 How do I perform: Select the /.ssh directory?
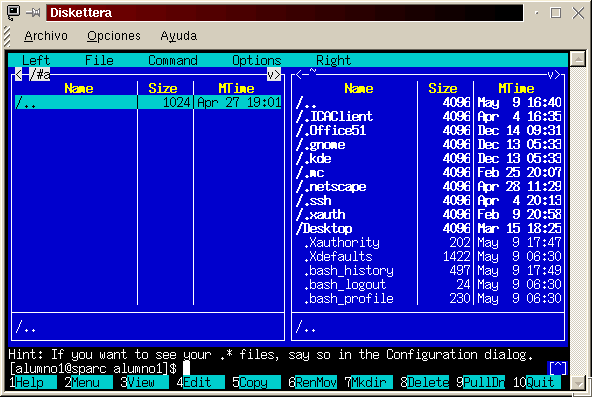pyautogui.click(x=428, y=200)
